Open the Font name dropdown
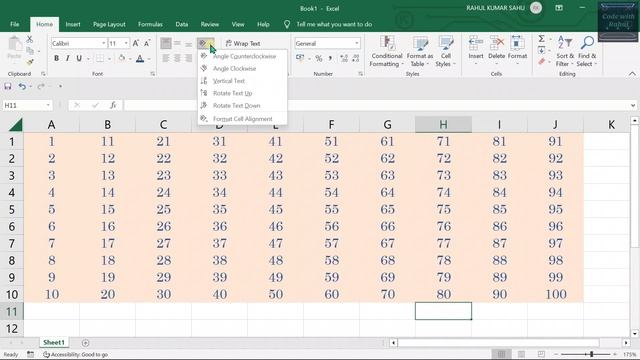Screen dimensions: 640x360 click(104, 43)
